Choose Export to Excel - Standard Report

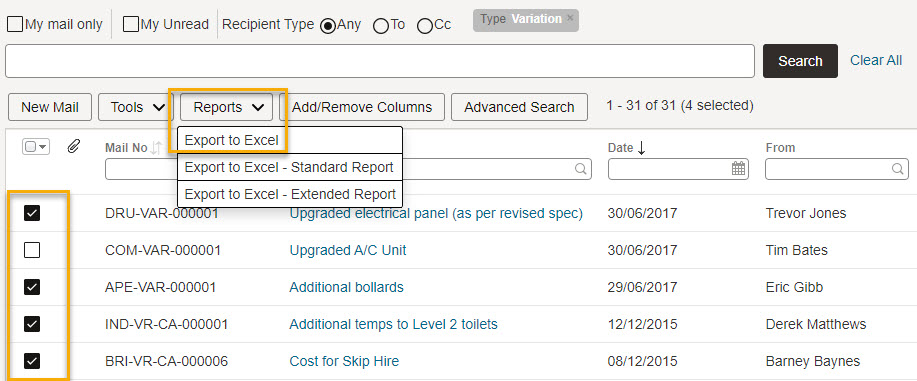[x=290, y=167]
